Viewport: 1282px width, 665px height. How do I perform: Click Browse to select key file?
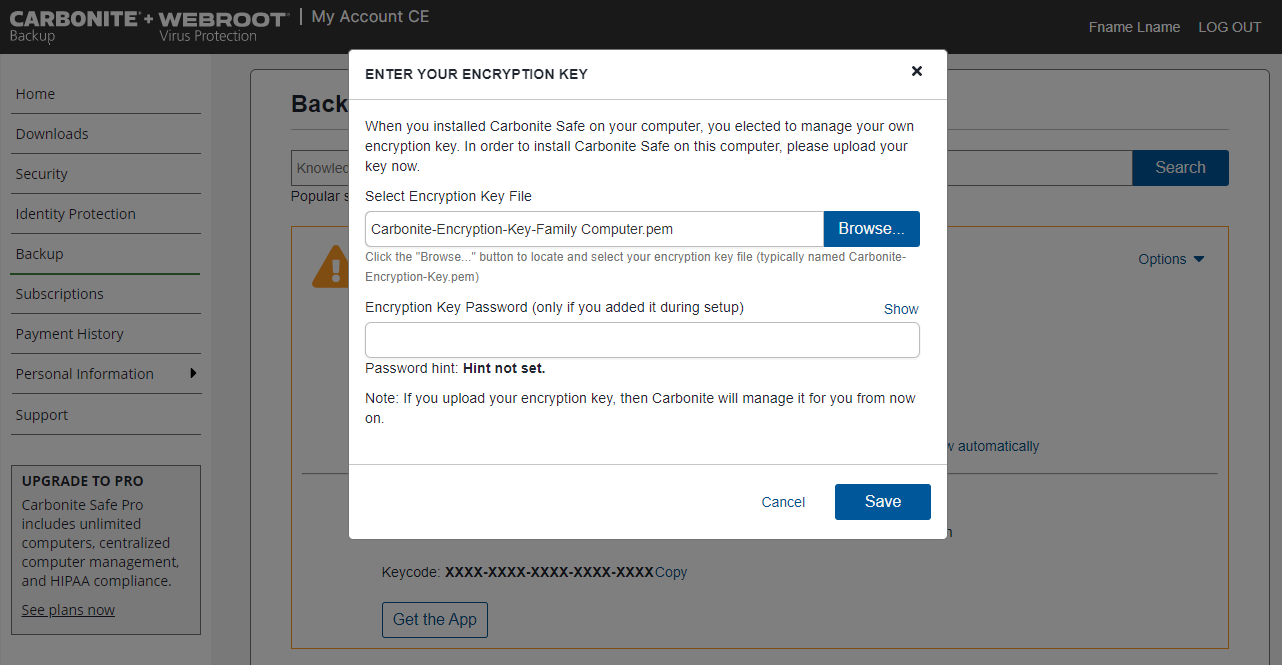(871, 229)
